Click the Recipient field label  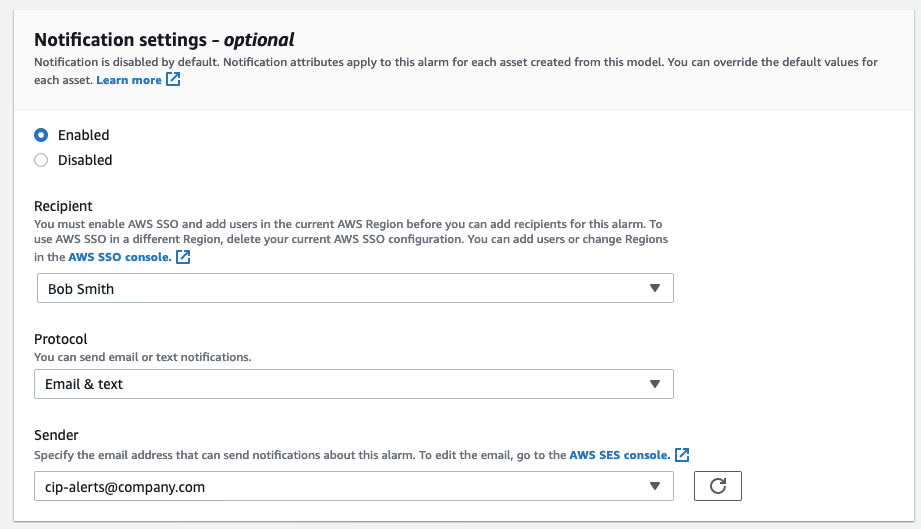click(x=63, y=206)
